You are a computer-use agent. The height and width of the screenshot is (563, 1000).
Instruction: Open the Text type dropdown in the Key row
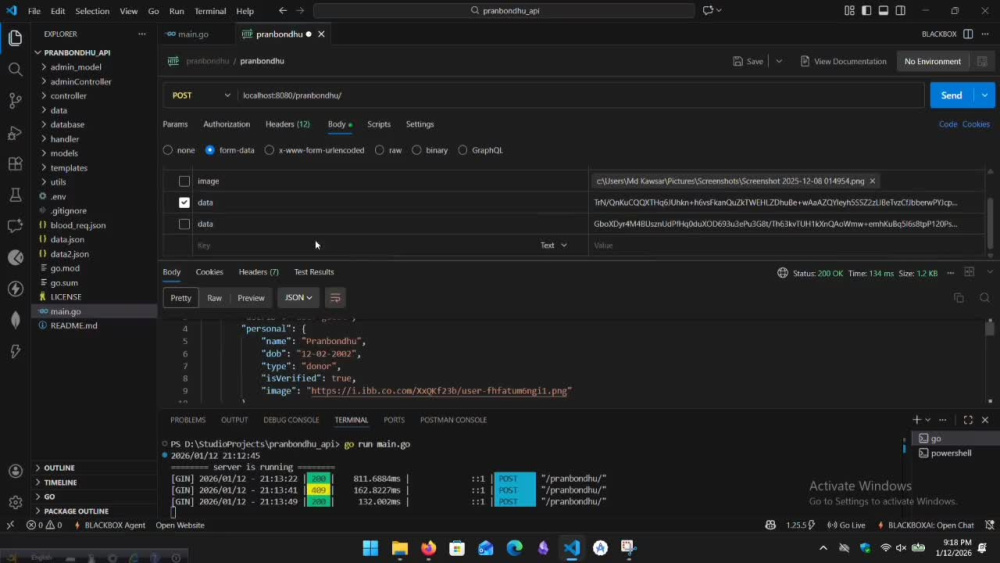[x=554, y=245]
